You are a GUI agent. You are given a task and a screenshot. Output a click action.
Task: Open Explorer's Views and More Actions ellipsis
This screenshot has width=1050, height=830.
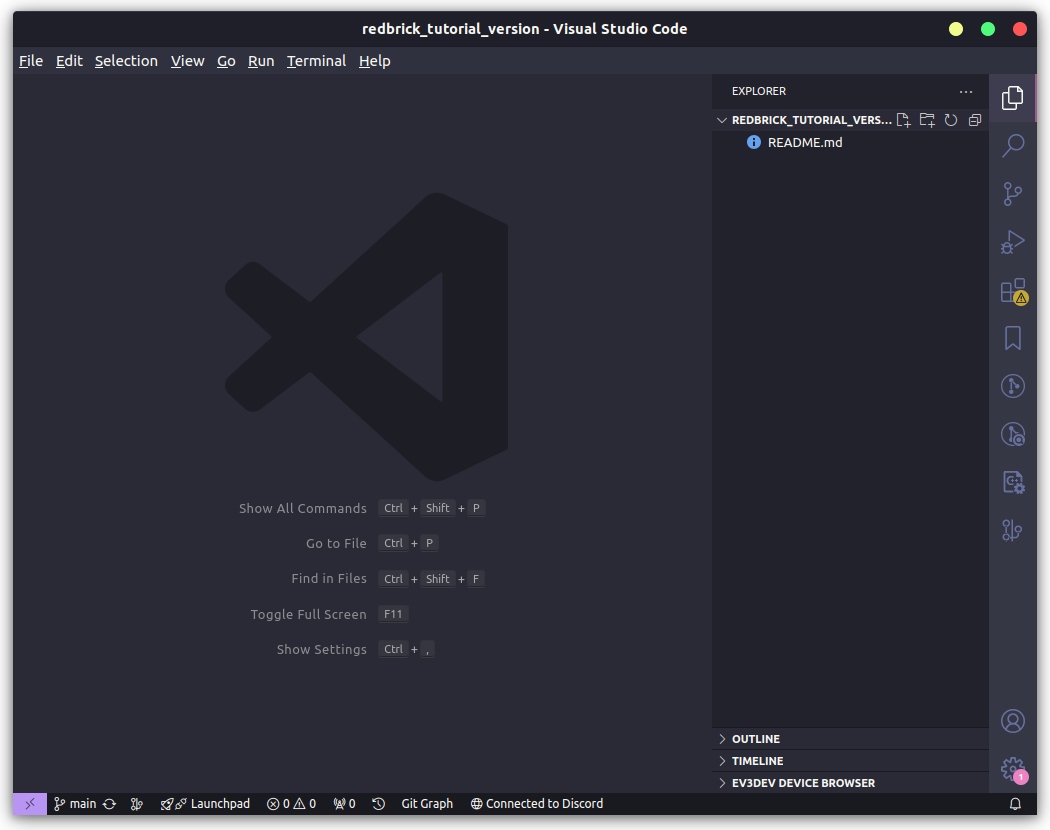click(x=966, y=91)
